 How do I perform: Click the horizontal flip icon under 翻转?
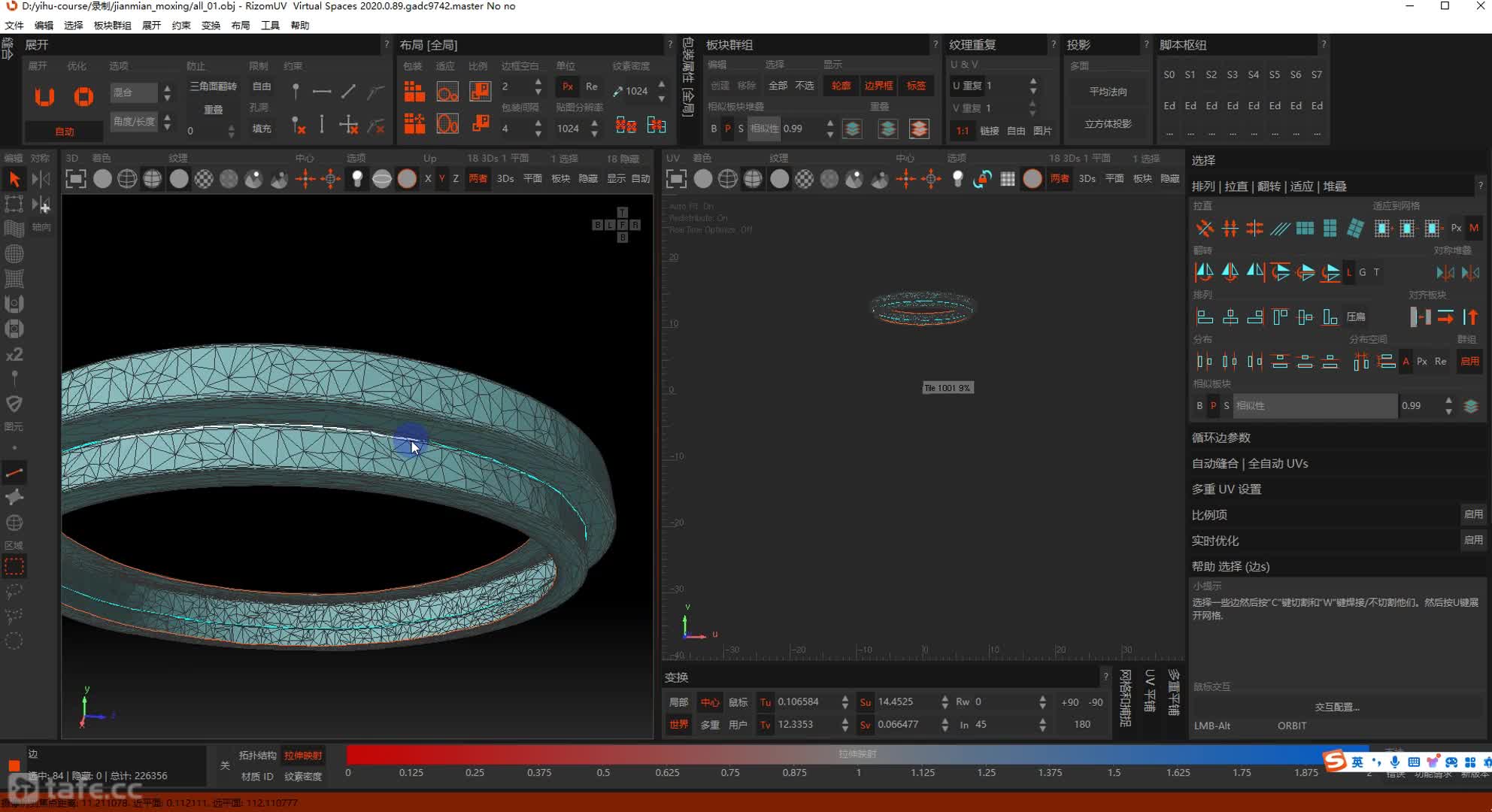click(1205, 271)
